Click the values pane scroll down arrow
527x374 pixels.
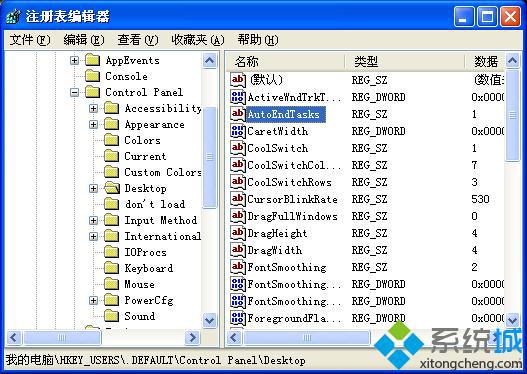click(x=513, y=320)
